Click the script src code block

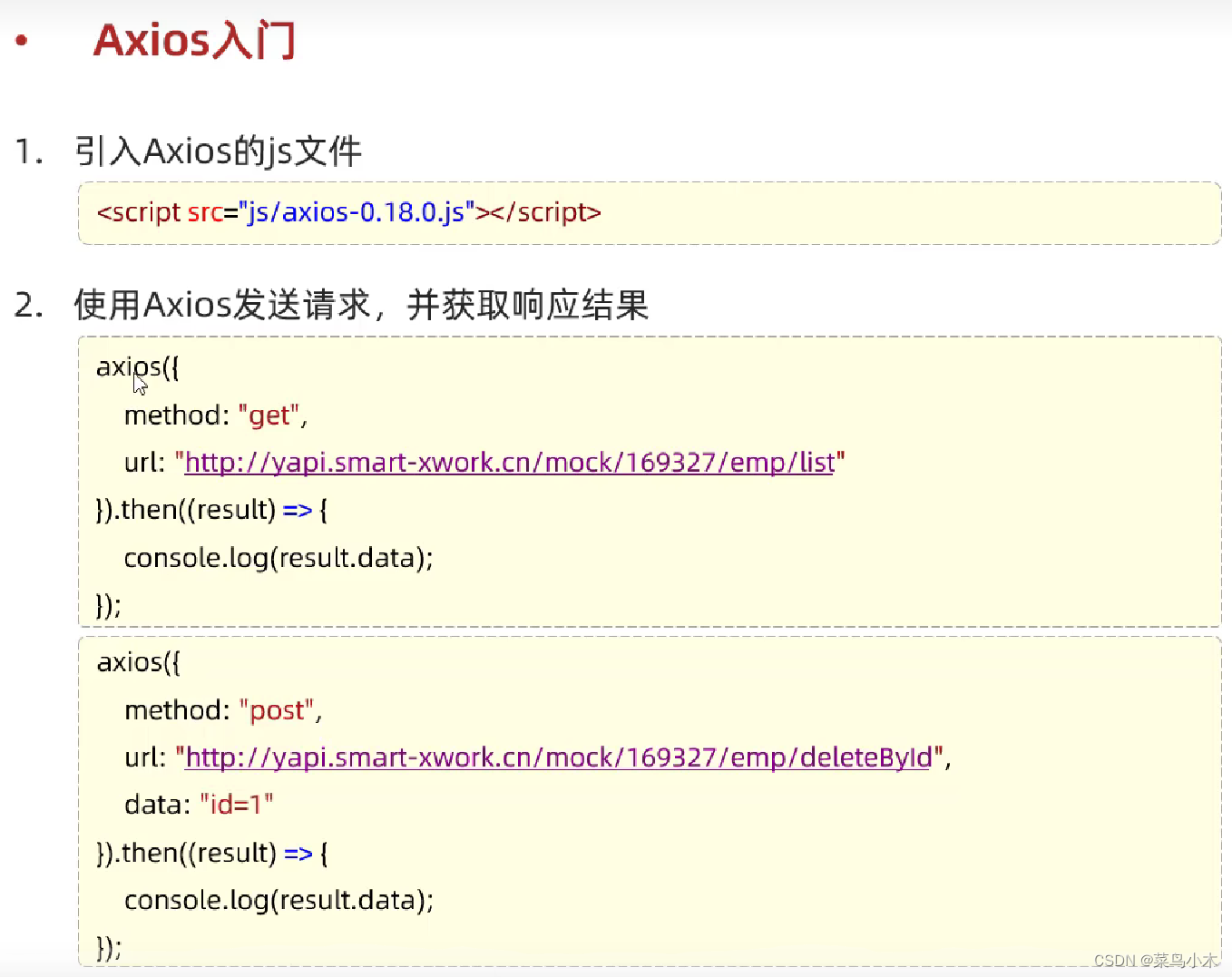coord(348,212)
